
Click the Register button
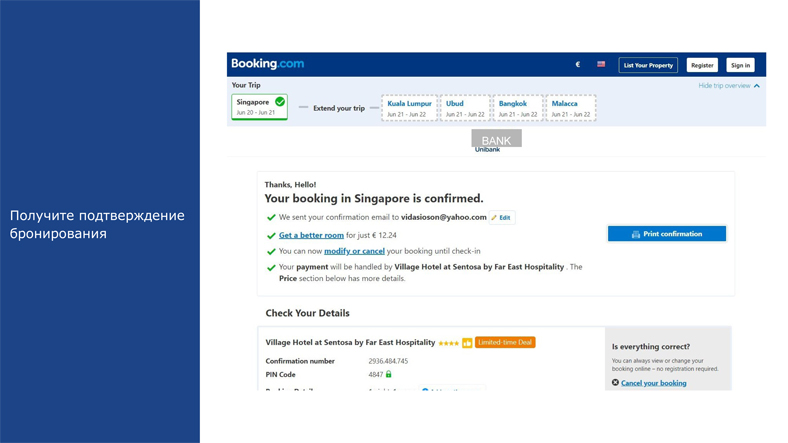(702, 65)
